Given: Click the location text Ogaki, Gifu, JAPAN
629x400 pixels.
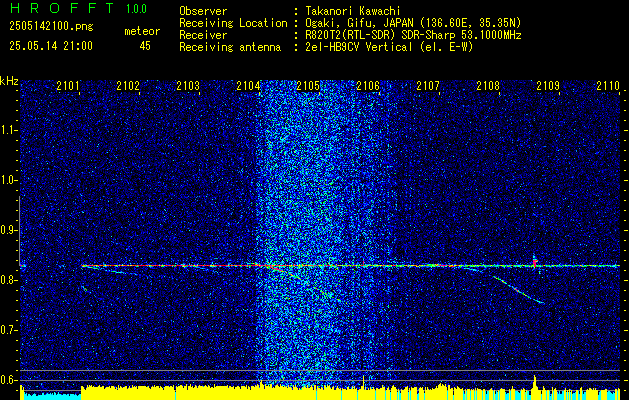Looking at the screenshot, I should tap(359, 23).
